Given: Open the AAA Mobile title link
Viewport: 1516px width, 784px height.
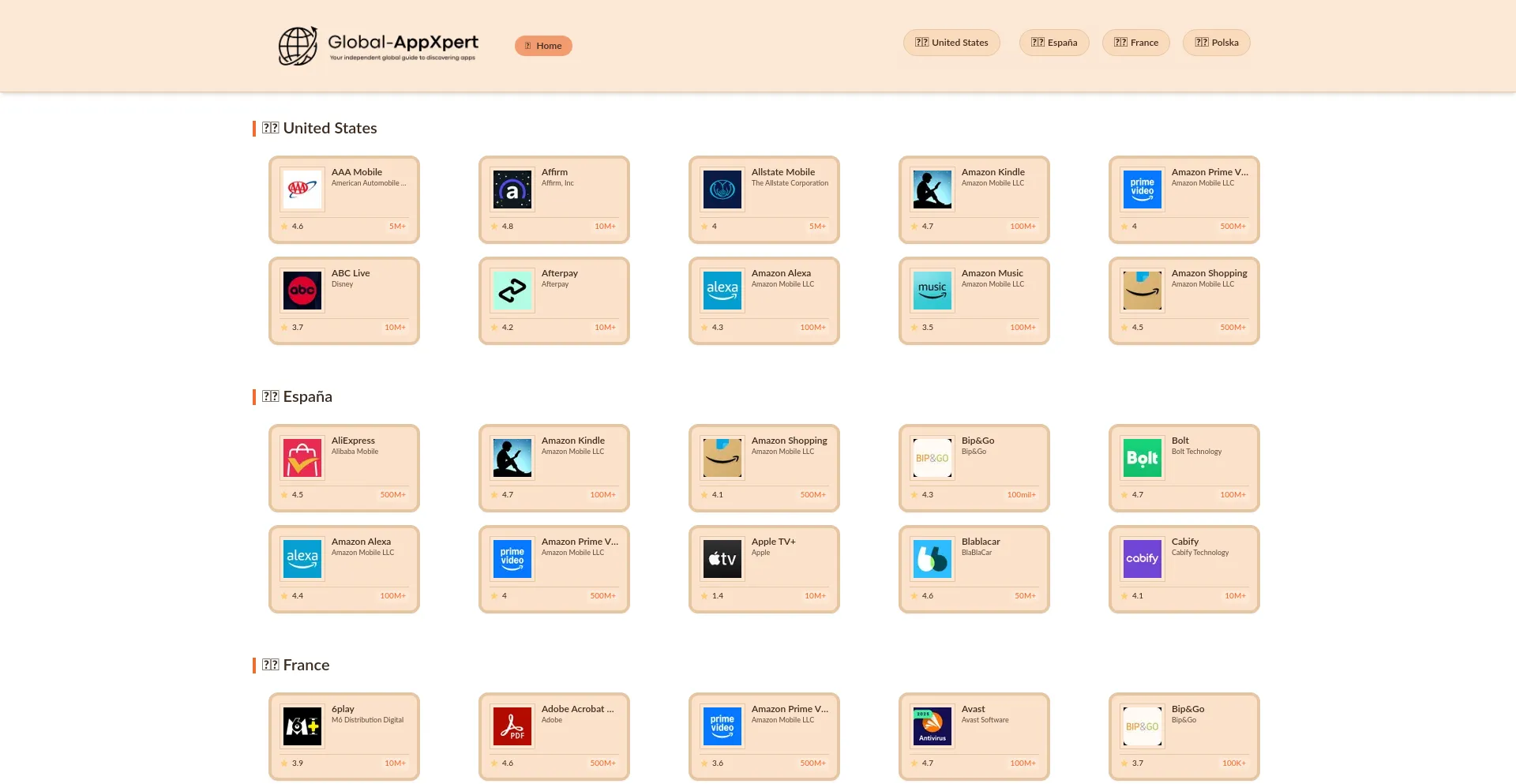Looking at the screenshot, I should 357,172.
